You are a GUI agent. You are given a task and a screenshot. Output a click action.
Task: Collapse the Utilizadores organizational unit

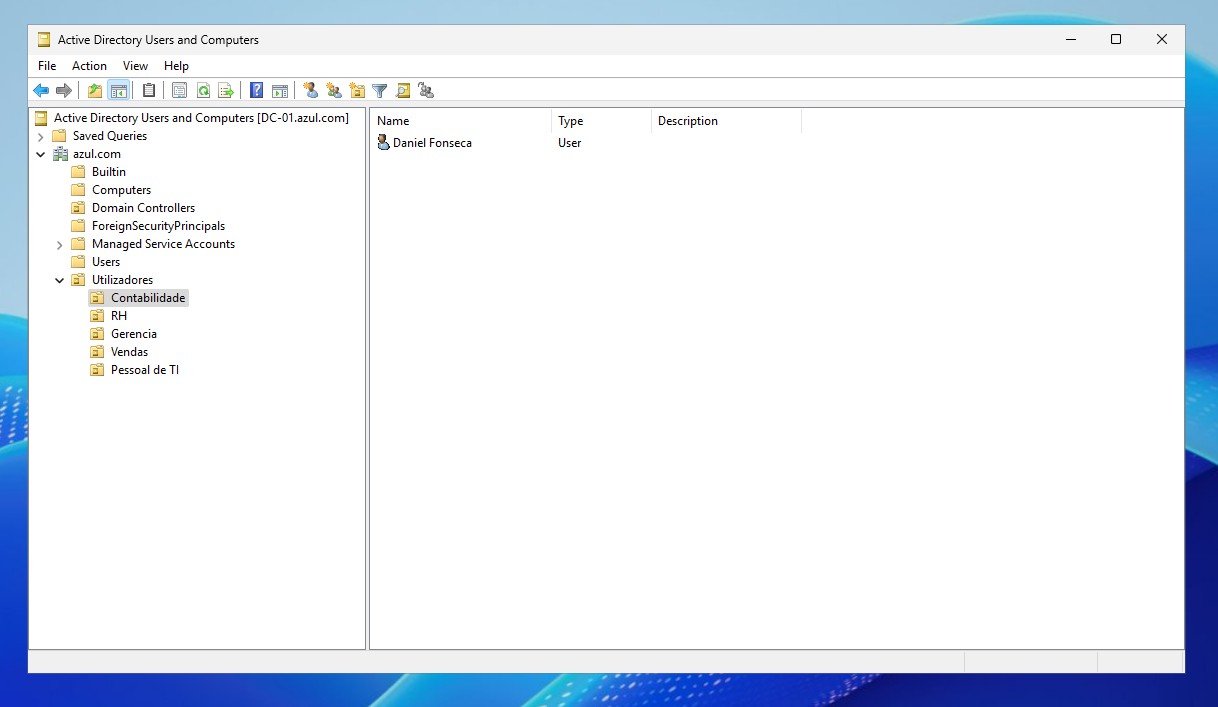60,281
